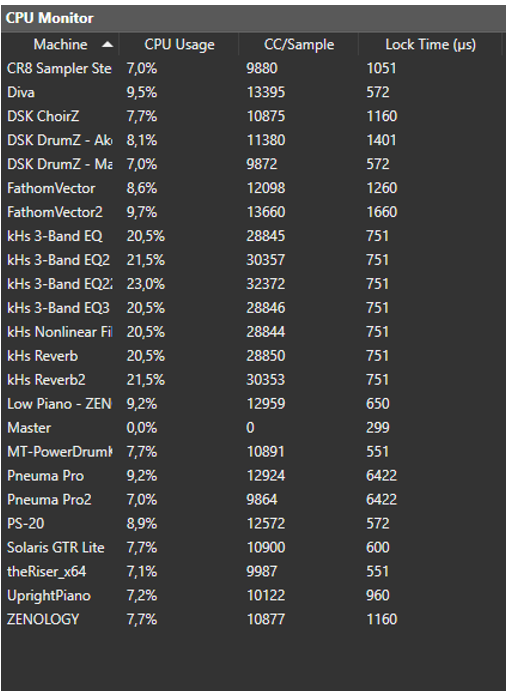Viewport: 506px width, 691px height.
Task: Select the Pneuma Pro2 row
Action: click(x=254, y=499)
